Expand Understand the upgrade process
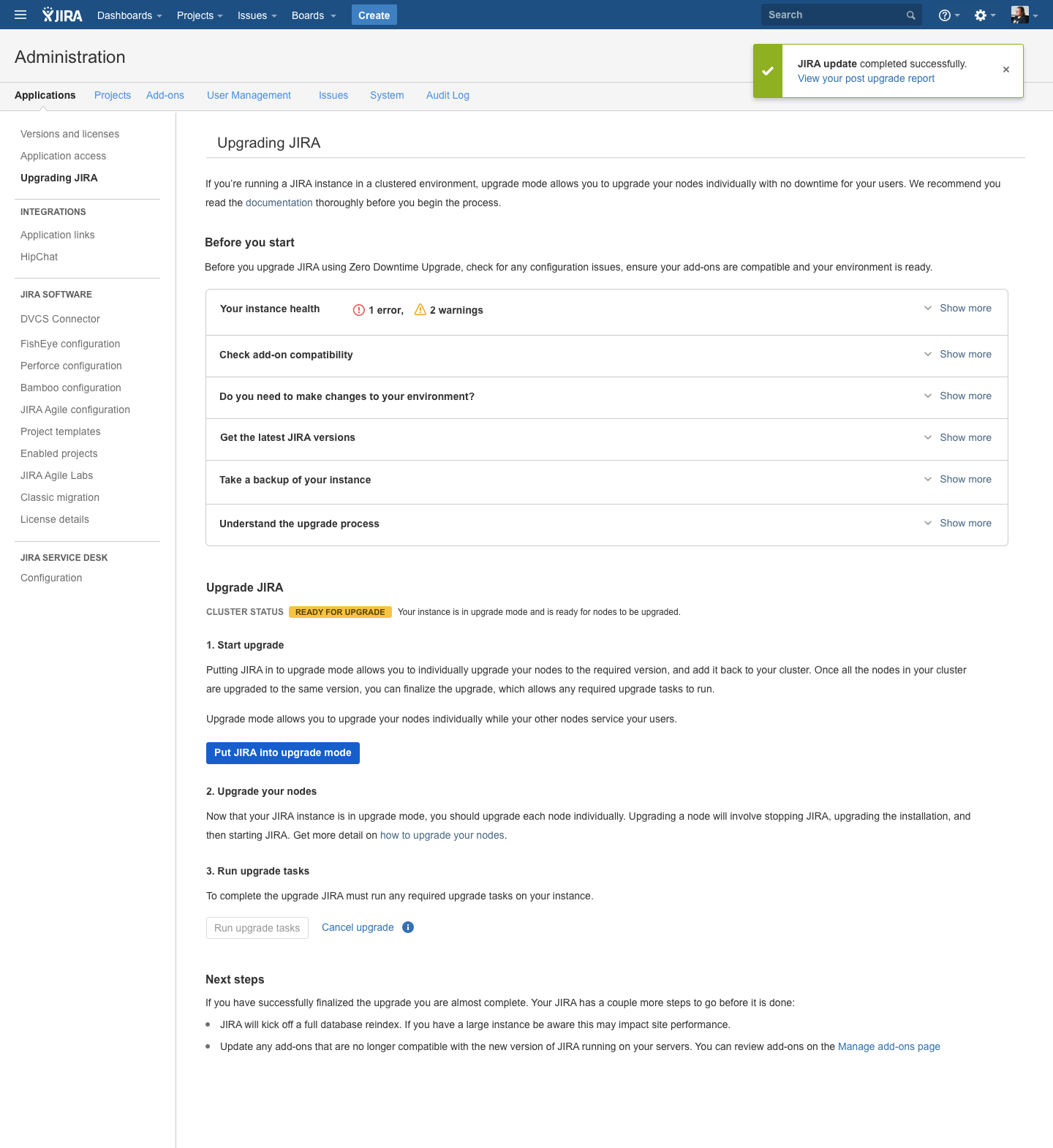 click(958, 524)
